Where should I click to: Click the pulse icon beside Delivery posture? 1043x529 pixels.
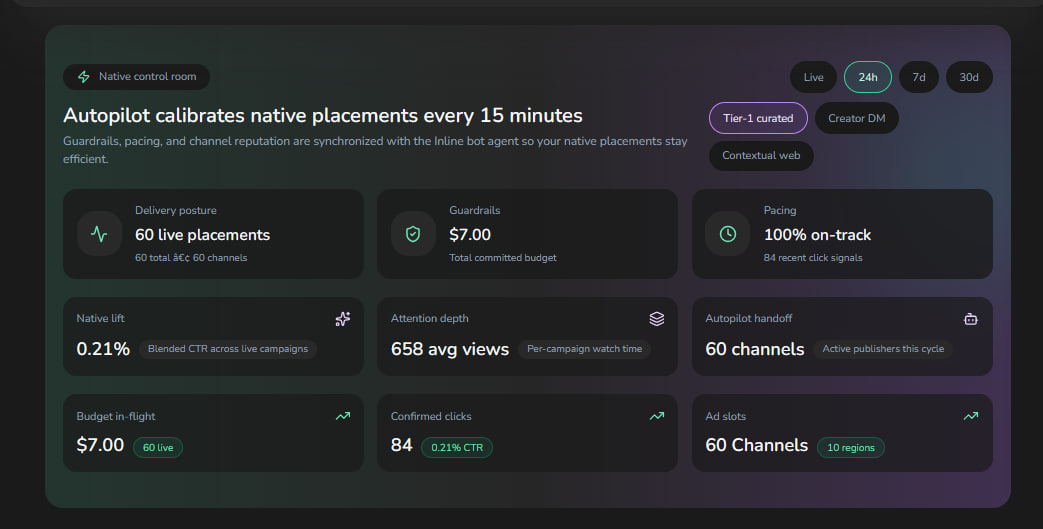click(99, 234)
